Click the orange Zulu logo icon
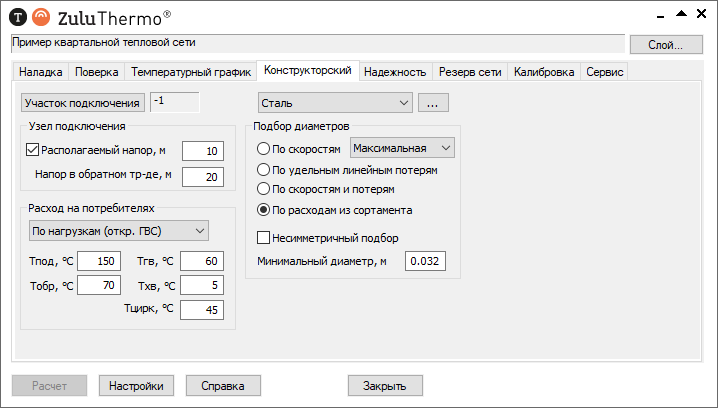The height and width of the screenshot is (408, 718). (39, 16)
